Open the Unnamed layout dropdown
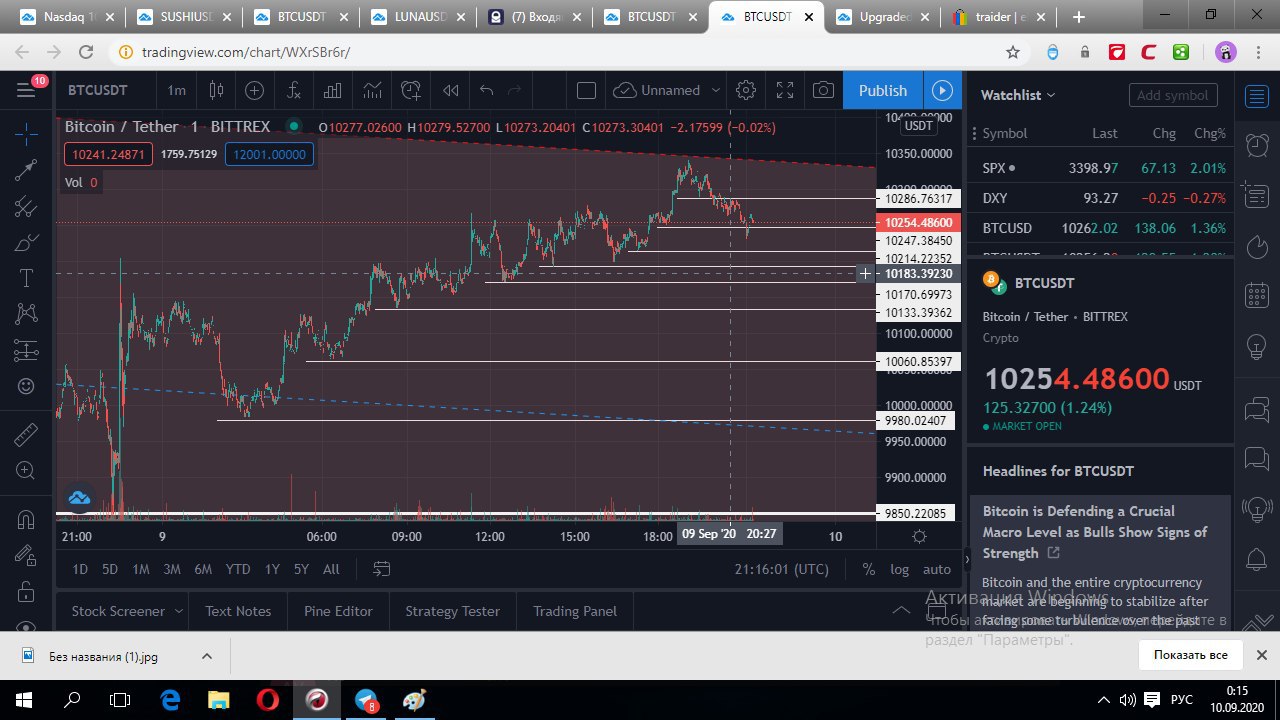This screenshot has height=720, width=1280. pos(668,90)
